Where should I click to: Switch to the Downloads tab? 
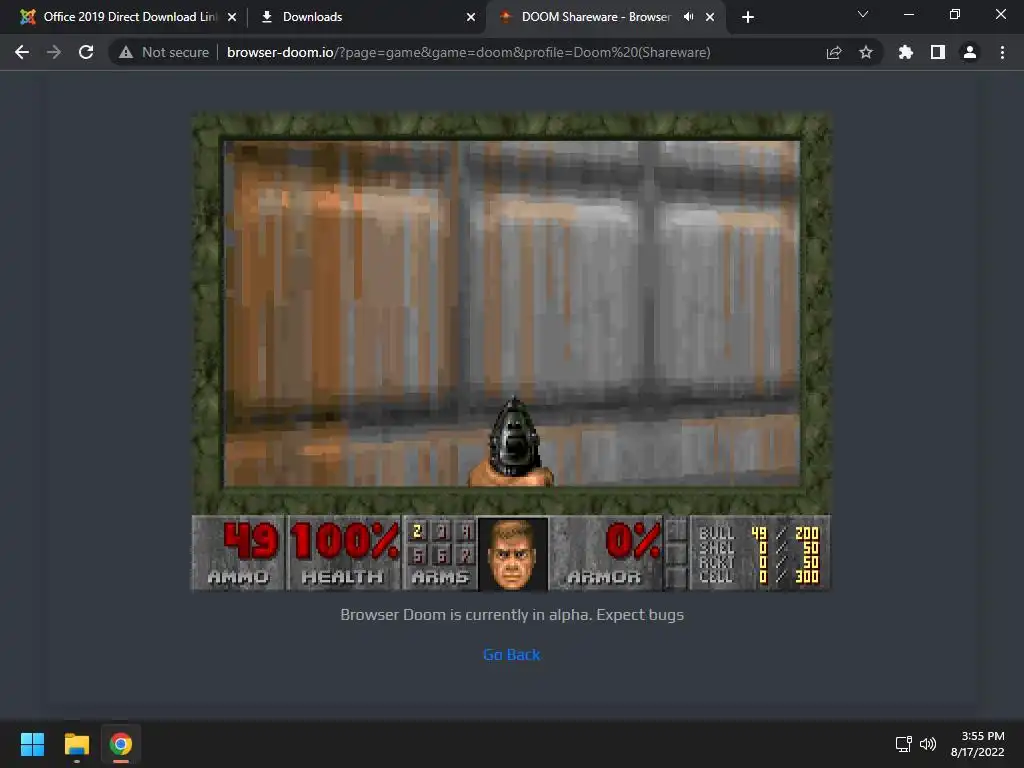tap(312, 17)
